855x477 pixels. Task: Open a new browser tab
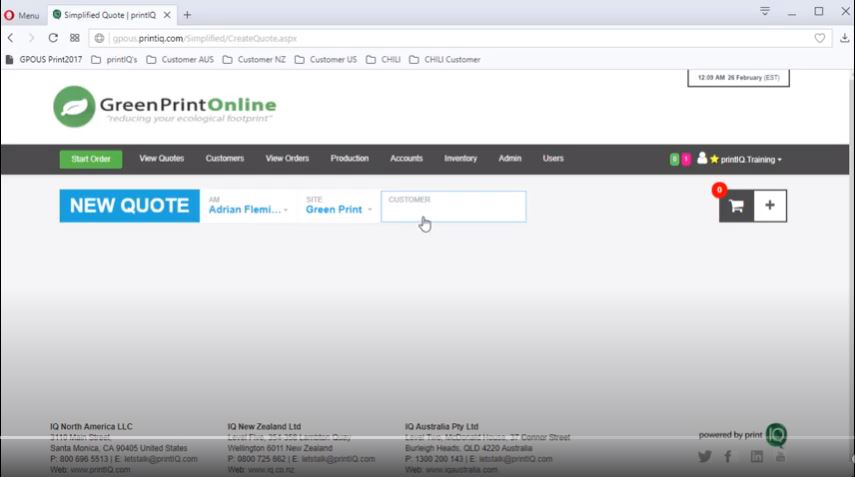[187, 15]
